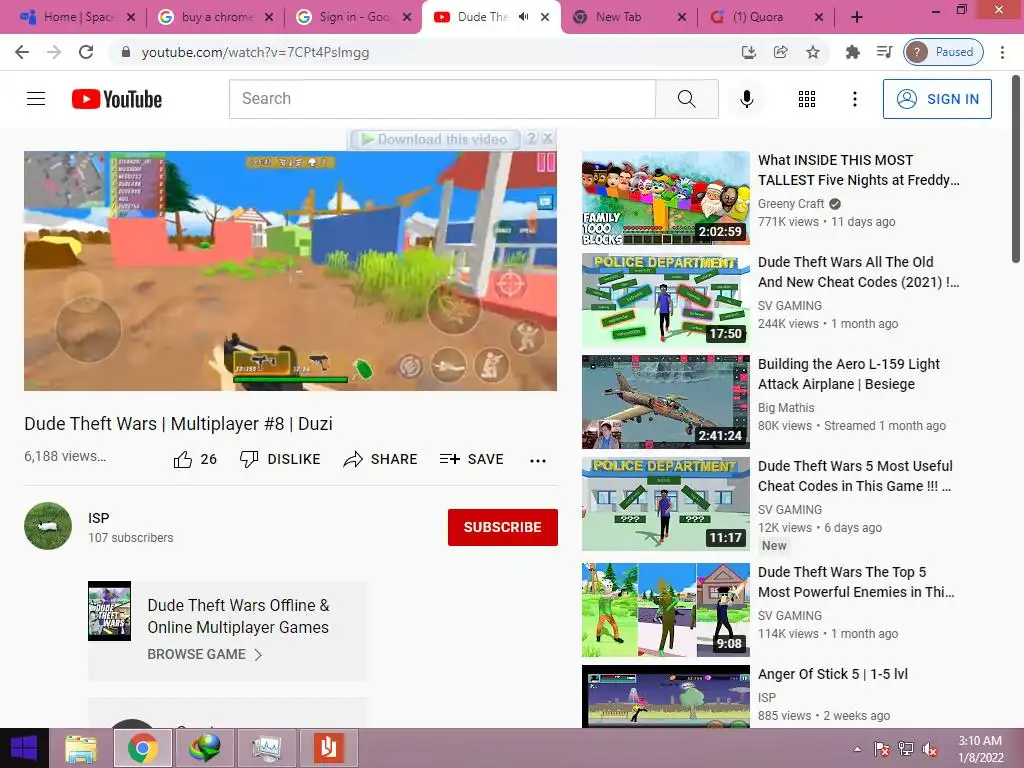1024x768 pixels.
Task: Open a new browser tab
Action: [857, 17]
